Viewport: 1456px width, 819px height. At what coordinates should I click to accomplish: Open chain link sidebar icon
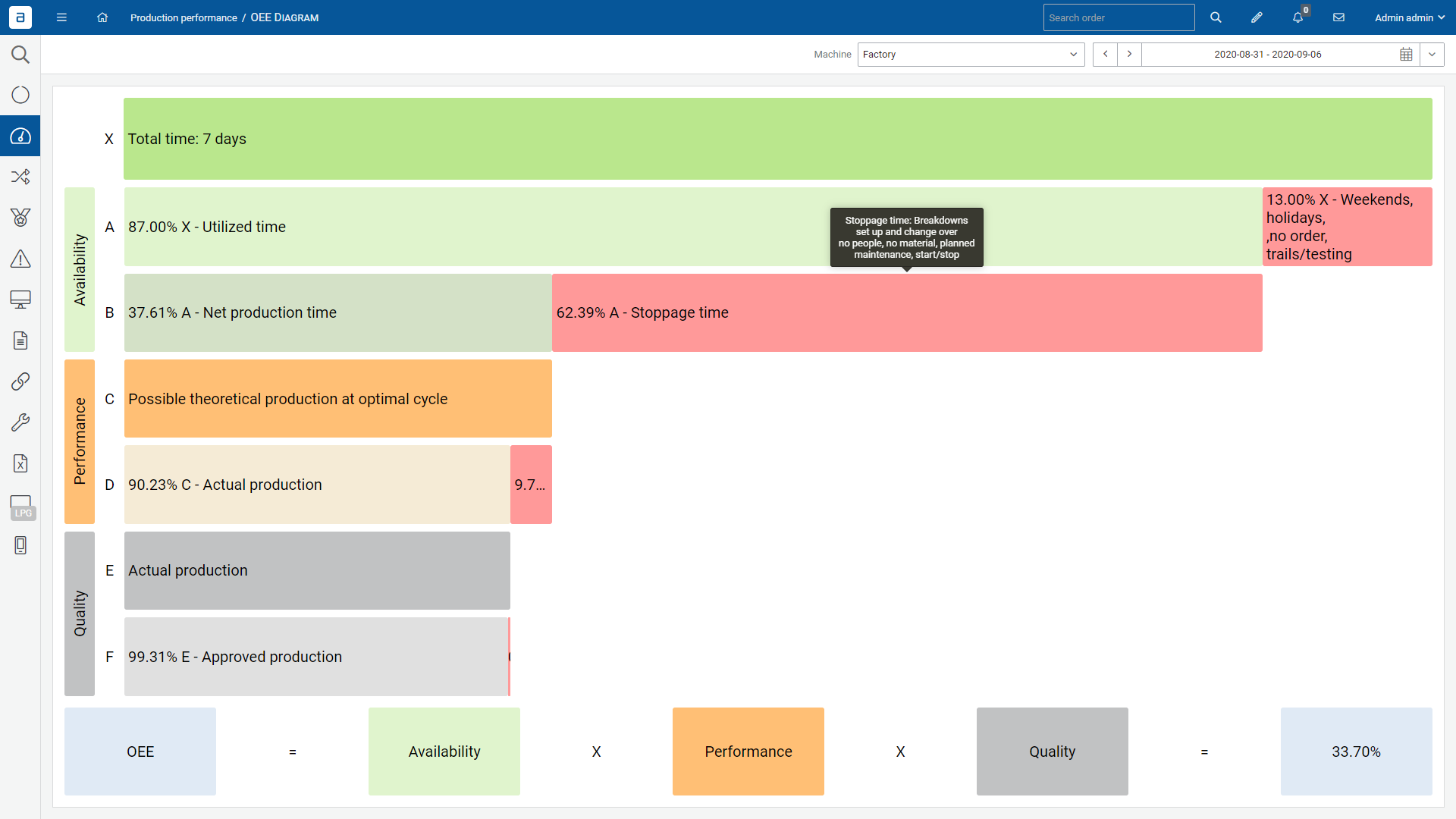pyautogui.click(x=20, y=381)
